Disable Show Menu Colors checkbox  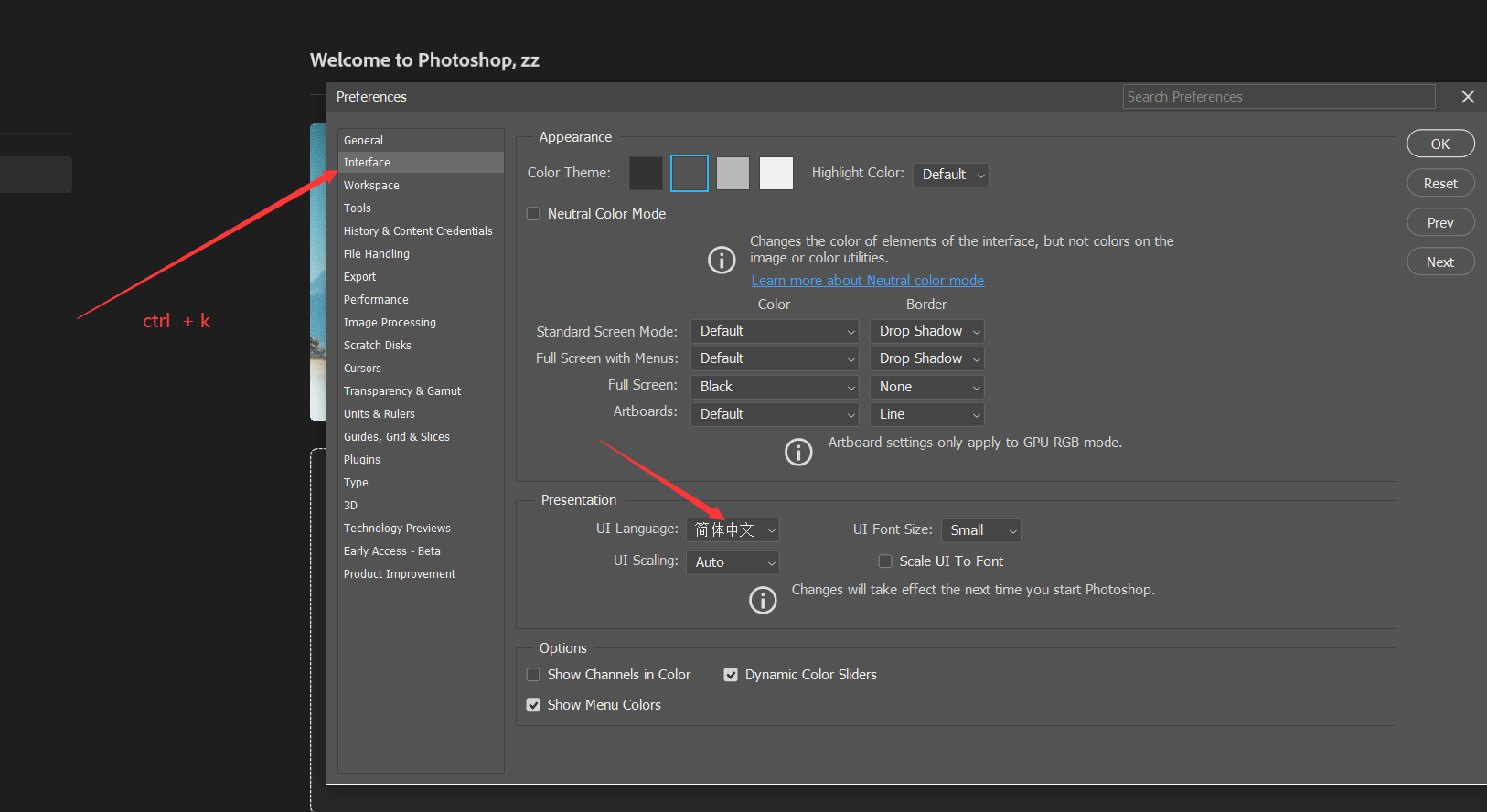coord(533,705)
